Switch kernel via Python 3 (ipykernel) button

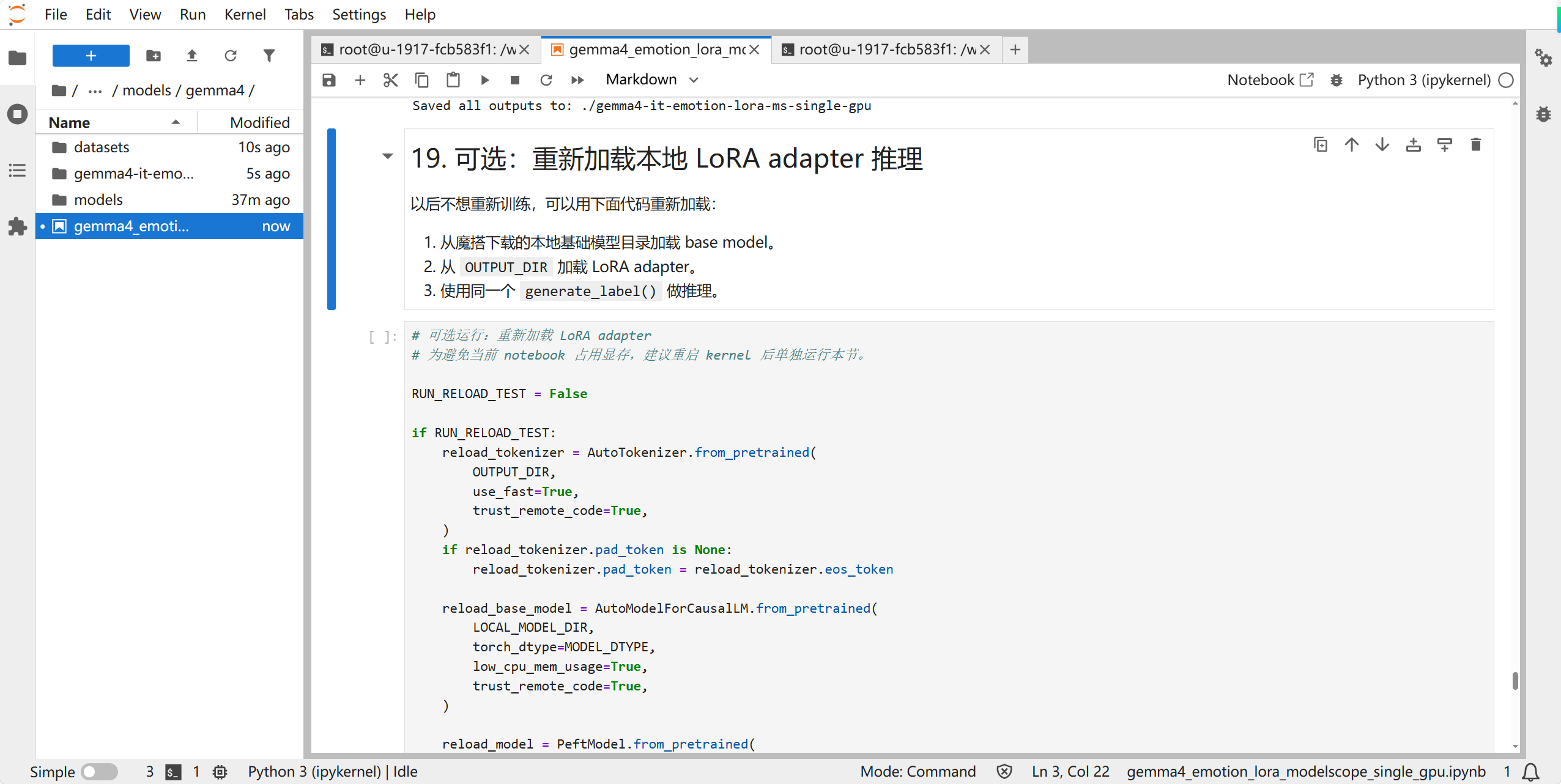pos(1424,80)
